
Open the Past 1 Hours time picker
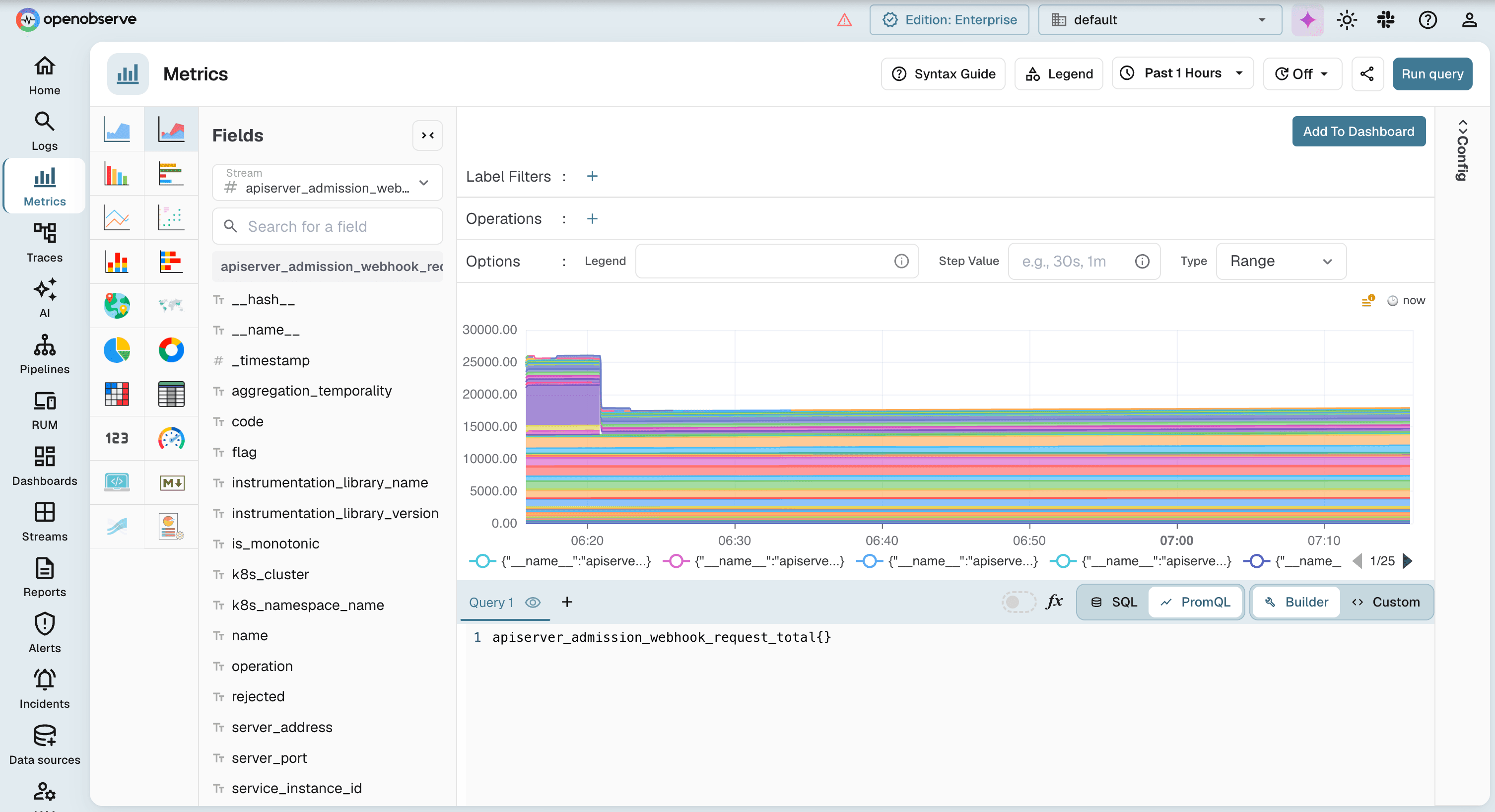1183,73
